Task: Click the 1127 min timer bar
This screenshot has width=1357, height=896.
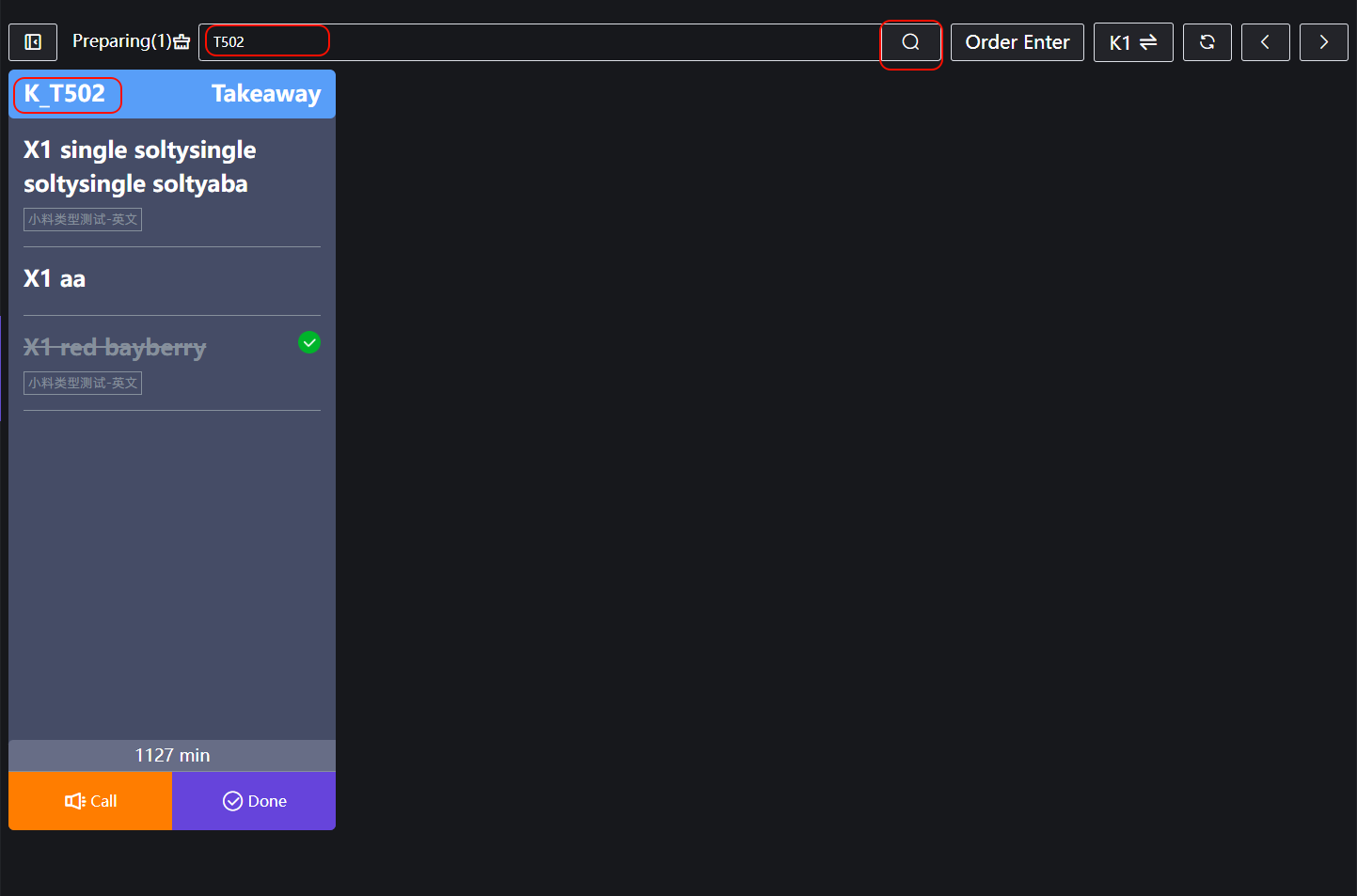Action: click(x=172, y=755)
